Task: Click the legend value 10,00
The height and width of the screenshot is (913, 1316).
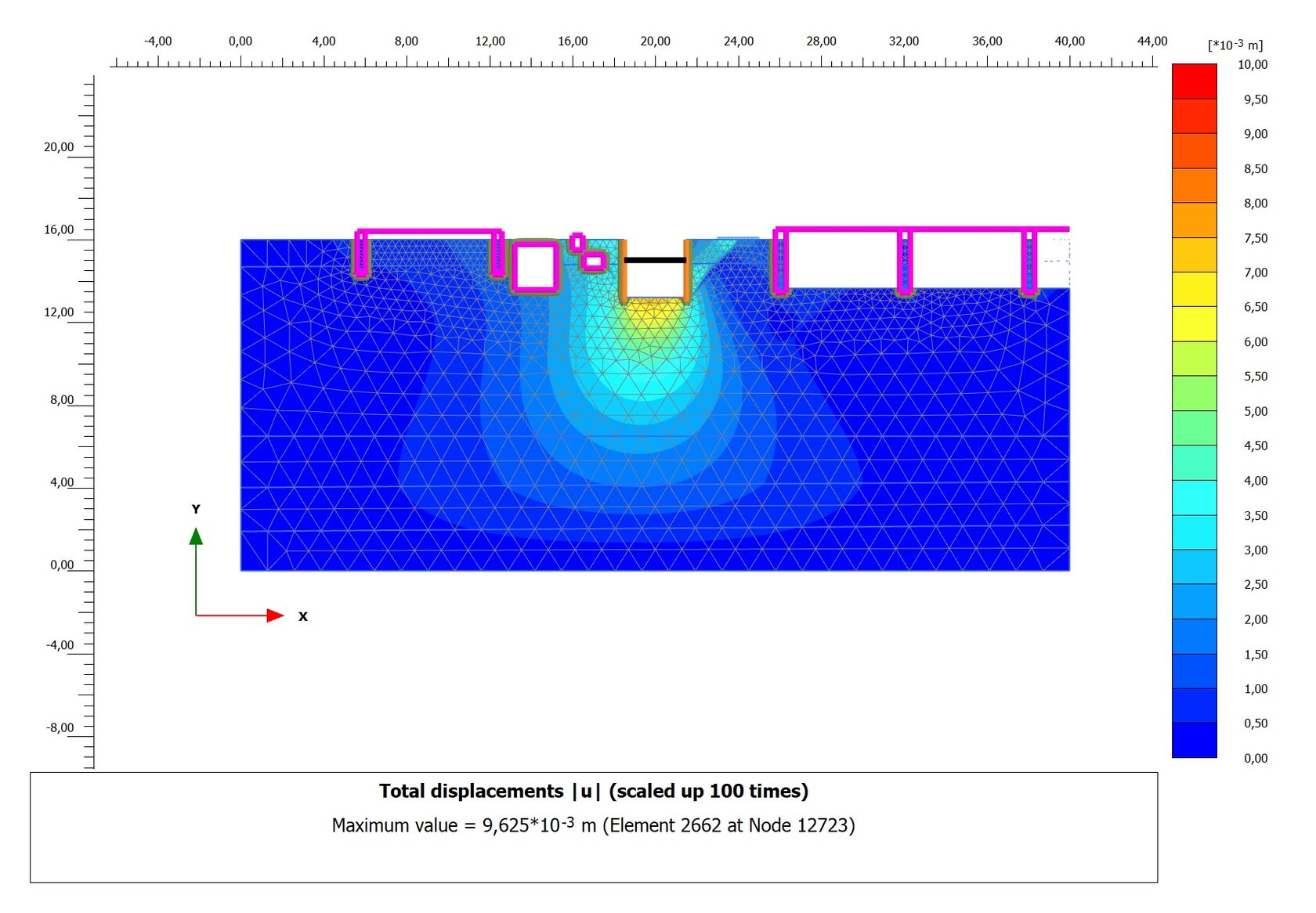Action: click(1252, 64)
